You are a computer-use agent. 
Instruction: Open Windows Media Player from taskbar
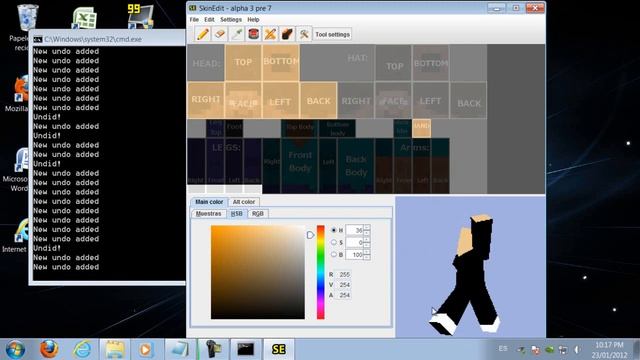(x=145, y=349)
